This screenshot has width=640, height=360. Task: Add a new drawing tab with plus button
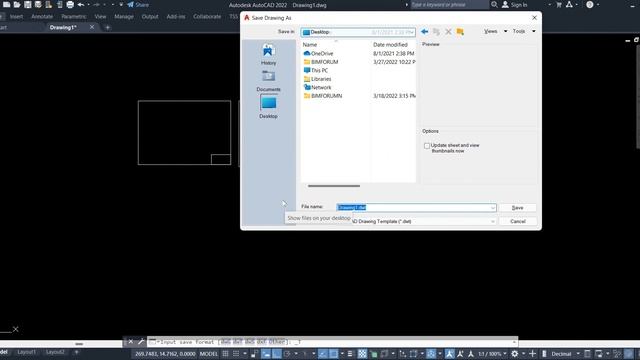(107, 27)
